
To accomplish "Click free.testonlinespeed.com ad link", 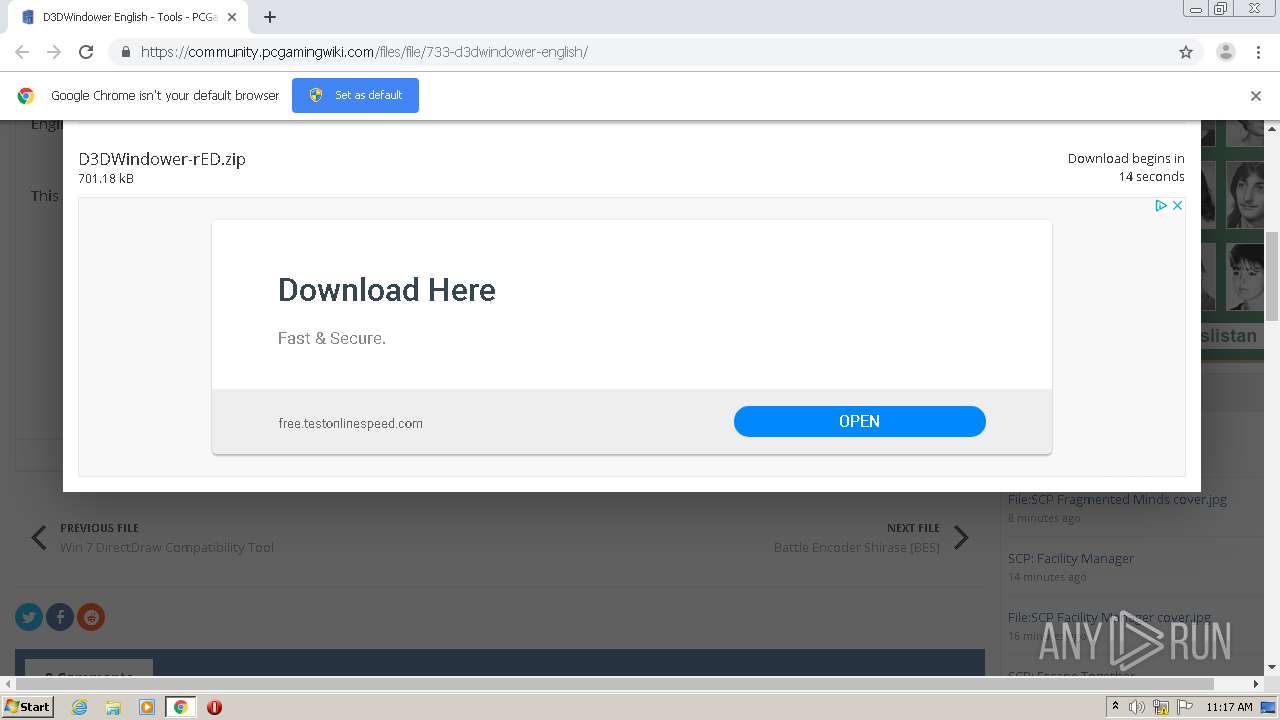I will [351, 423].
